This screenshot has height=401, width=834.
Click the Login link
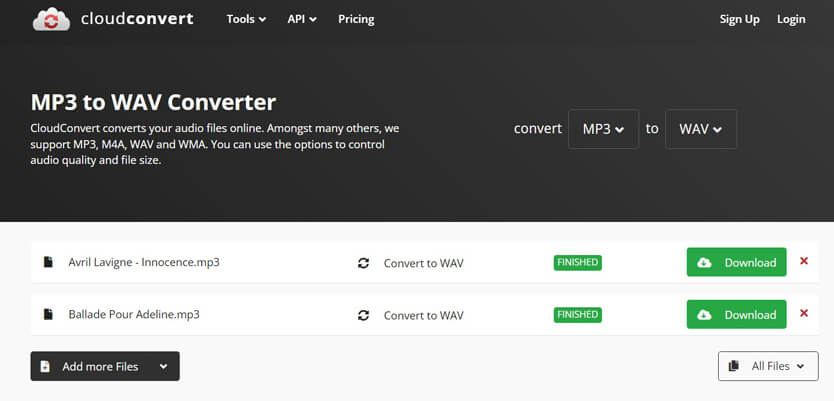coord(791,19)
